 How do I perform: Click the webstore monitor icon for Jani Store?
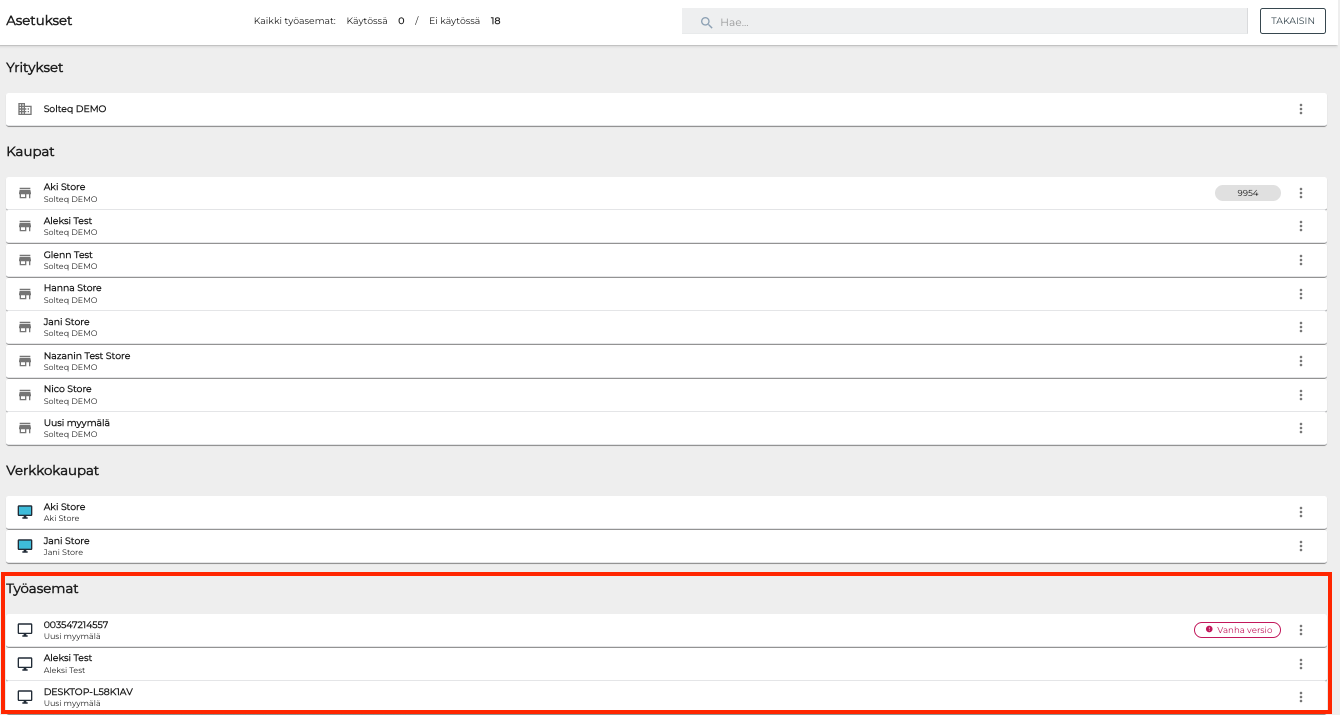pyautogui.click(x=25, y=546)
